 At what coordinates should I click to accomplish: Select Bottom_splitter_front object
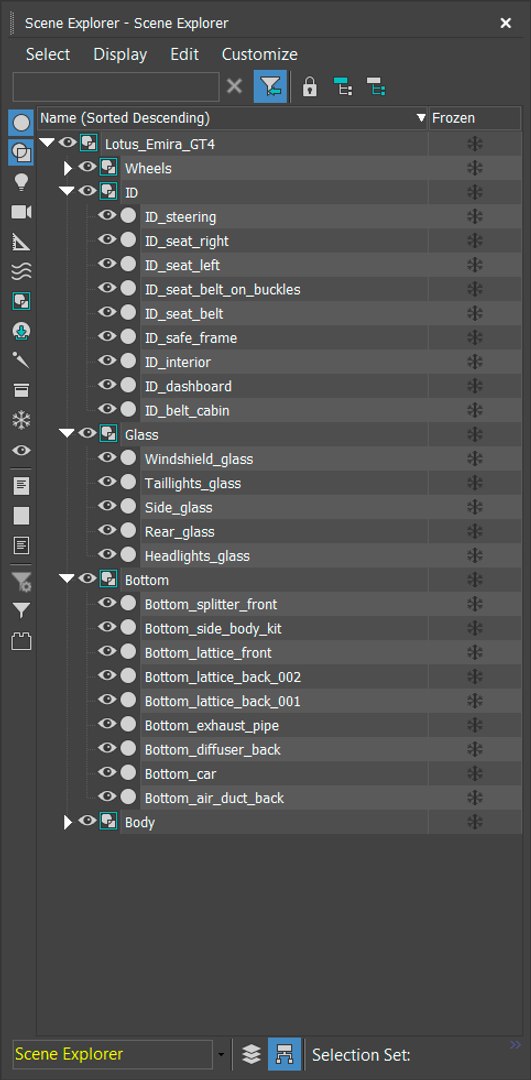pos(211,604)
